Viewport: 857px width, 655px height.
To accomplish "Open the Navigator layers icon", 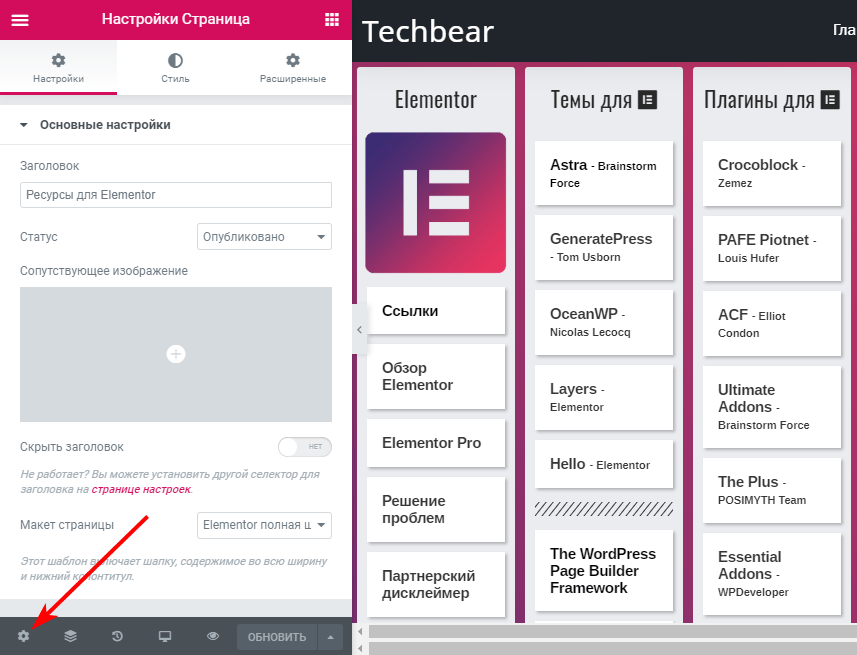I will tap(70, 636).
